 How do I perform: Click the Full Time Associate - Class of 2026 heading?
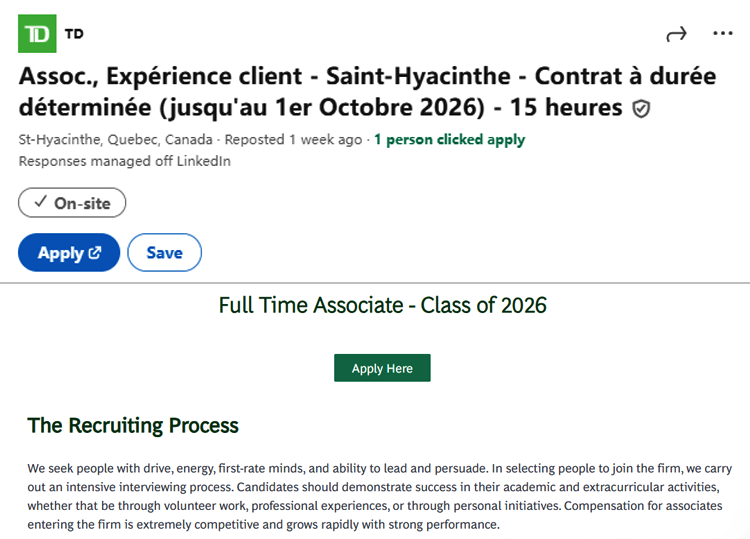tap(382, 305)
